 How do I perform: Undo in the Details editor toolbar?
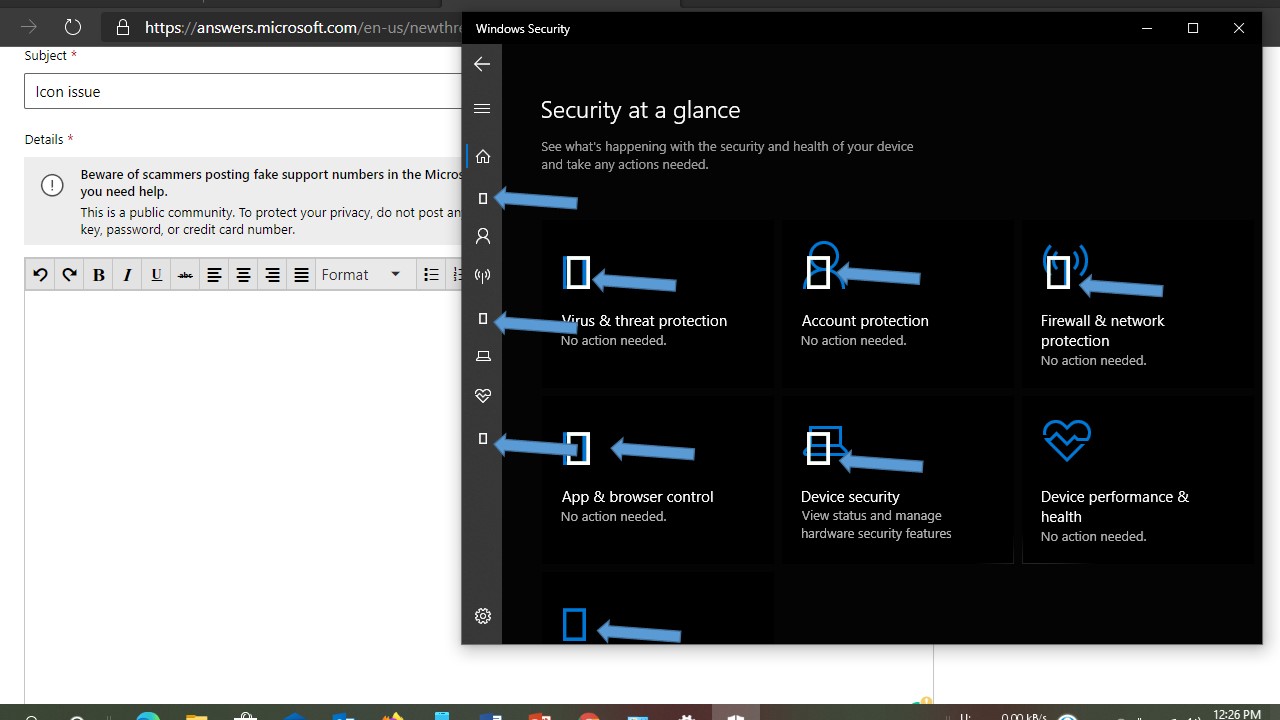(40, 275)
